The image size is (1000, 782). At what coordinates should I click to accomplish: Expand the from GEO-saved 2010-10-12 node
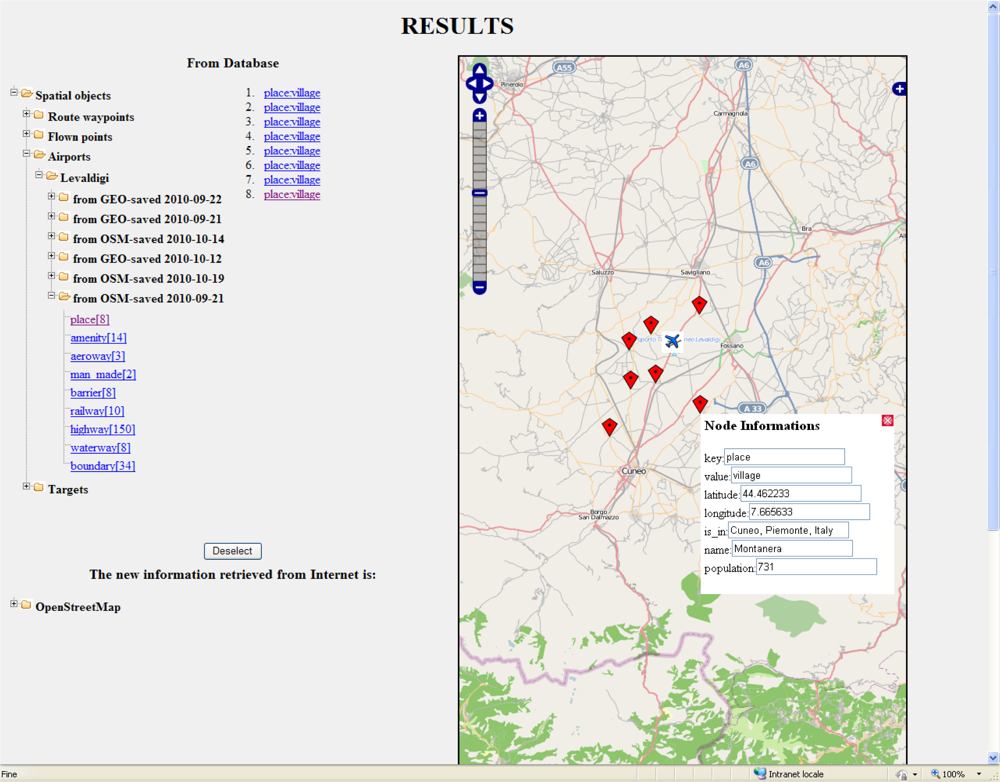(x=52, y=256)
